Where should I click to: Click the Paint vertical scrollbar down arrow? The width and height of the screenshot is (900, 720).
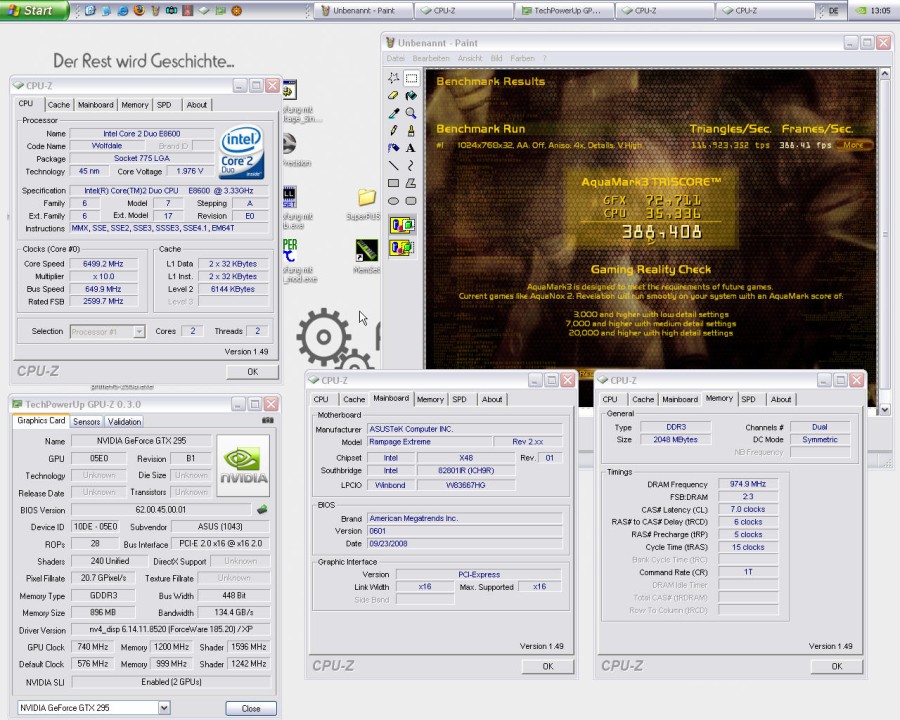click(x=885, y=409)
